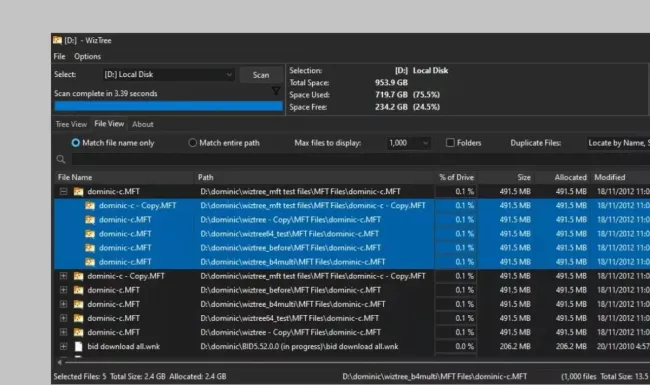Image resolution: width=650 pixels, height=385 pixels.
Task: Expand the collapsed wiztree64_test dominic-c.MFT group
Action: 63,318
